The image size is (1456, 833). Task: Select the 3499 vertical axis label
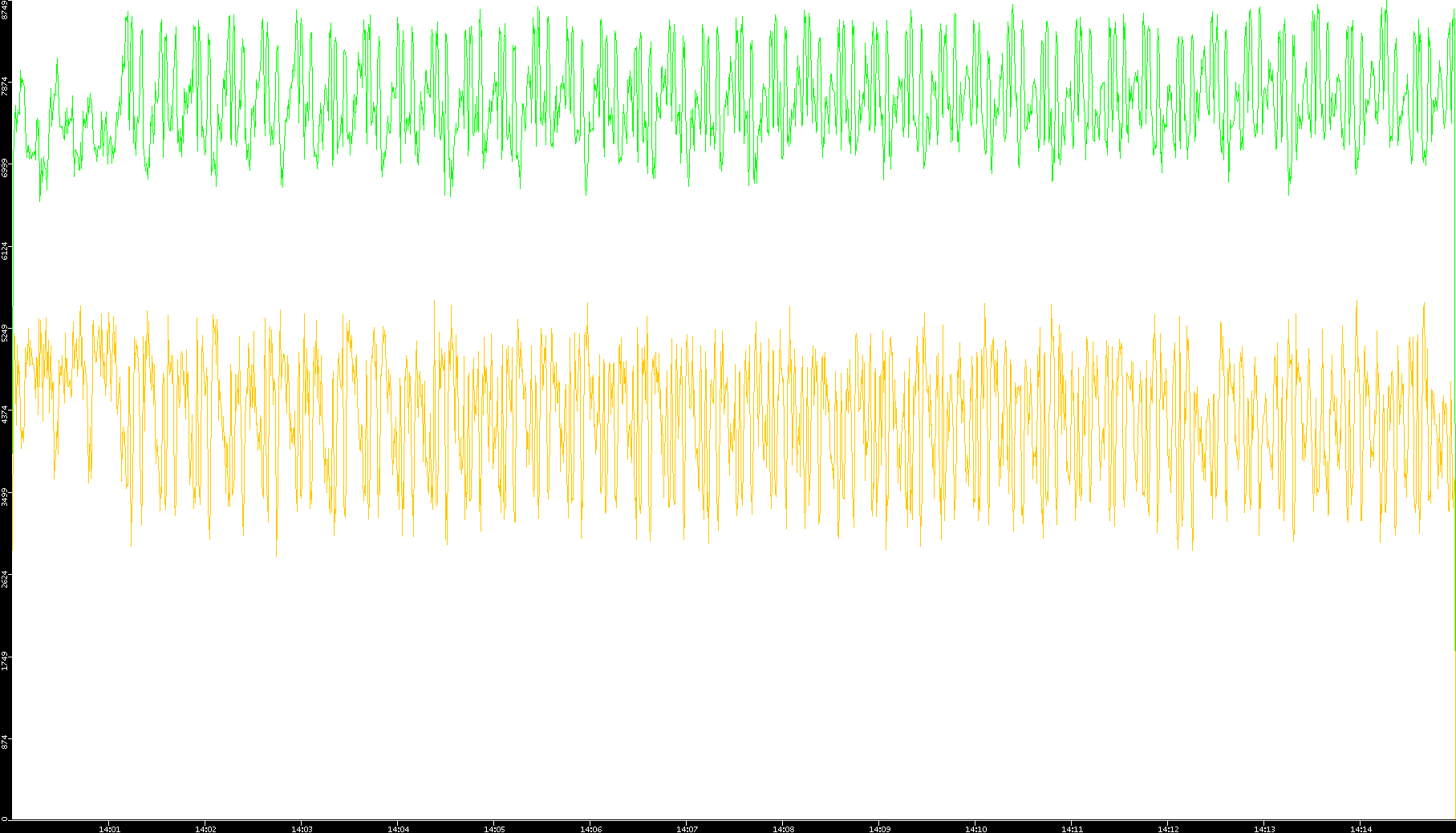(6, 496)
